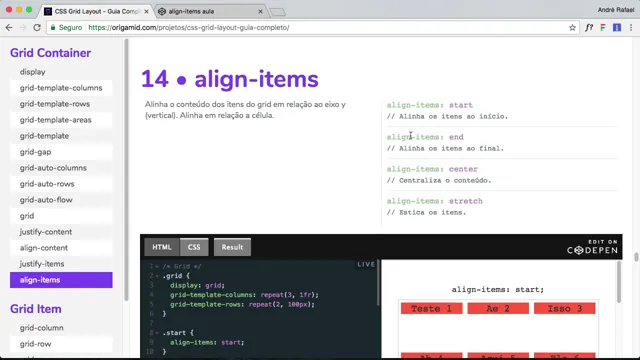Open the f? extension icon
This screenshot has width=640, height=360.
589,27
